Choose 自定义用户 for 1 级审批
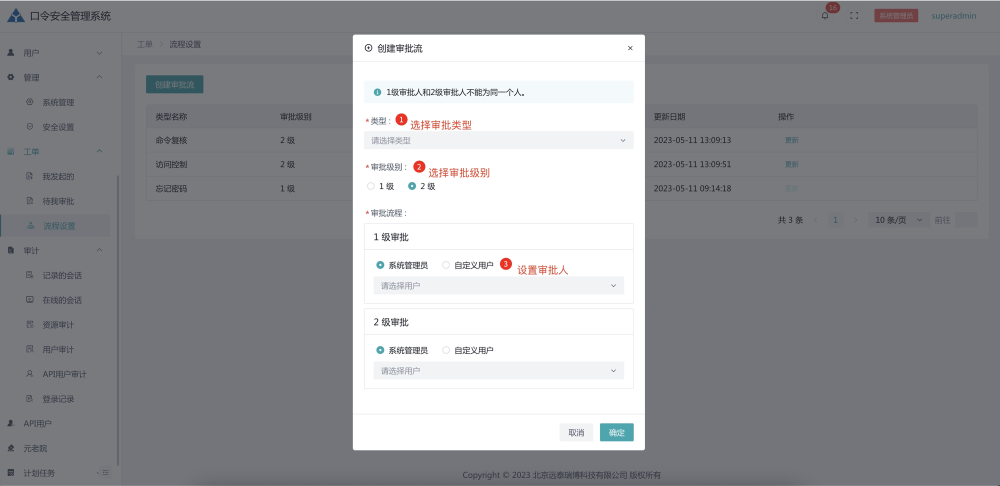The height and width of the screenshot is (486, 1000). 446,265
